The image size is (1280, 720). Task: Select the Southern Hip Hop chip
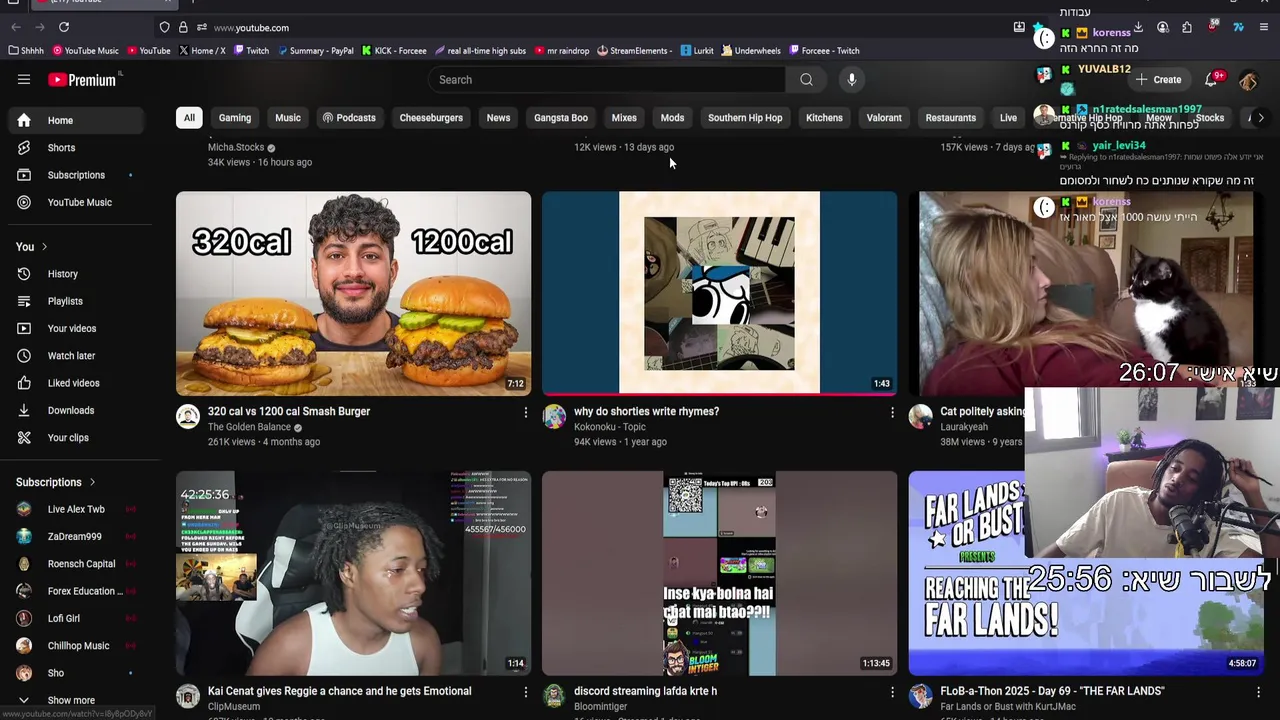coord(745,118)
